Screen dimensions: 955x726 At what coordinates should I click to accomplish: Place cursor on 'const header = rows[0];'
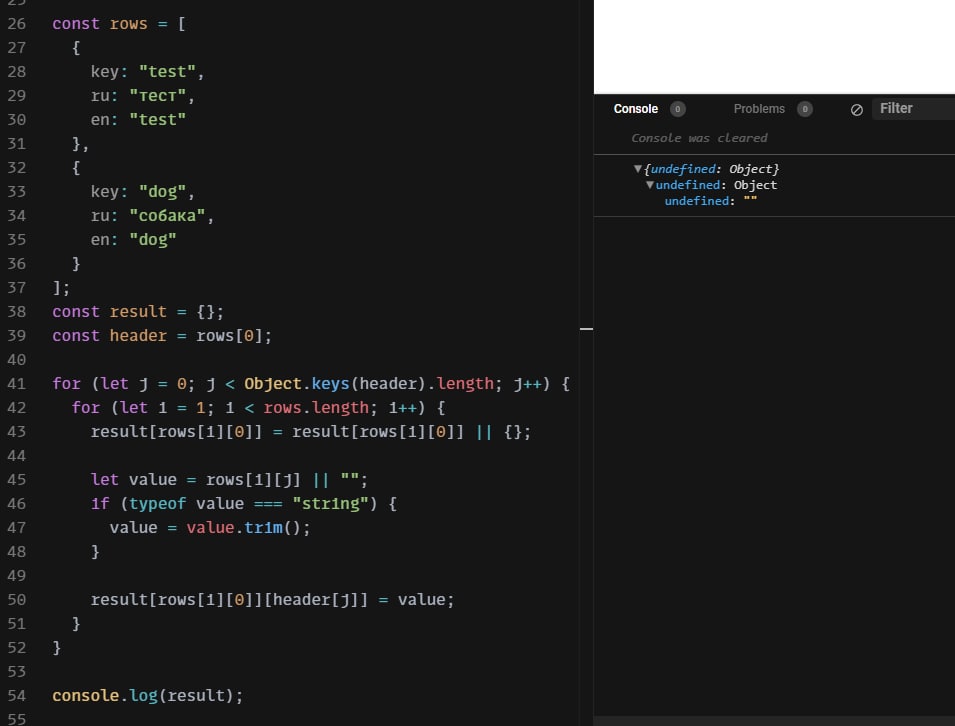[x=161, y=336]
